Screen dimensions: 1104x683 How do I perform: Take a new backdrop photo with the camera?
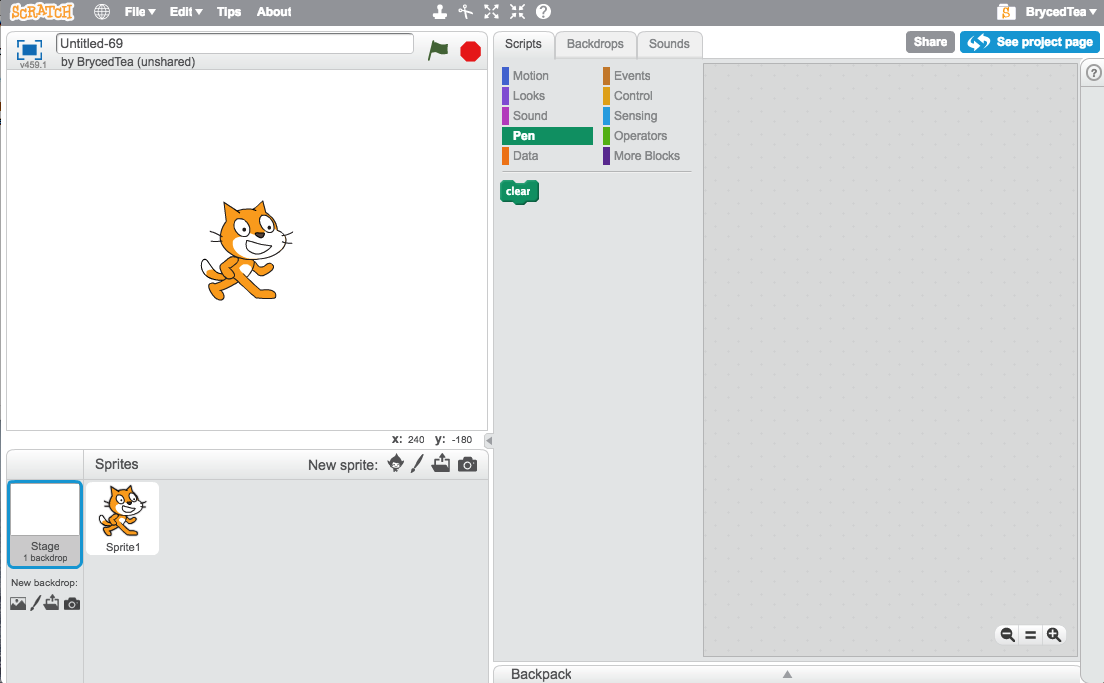pos(71,603)
